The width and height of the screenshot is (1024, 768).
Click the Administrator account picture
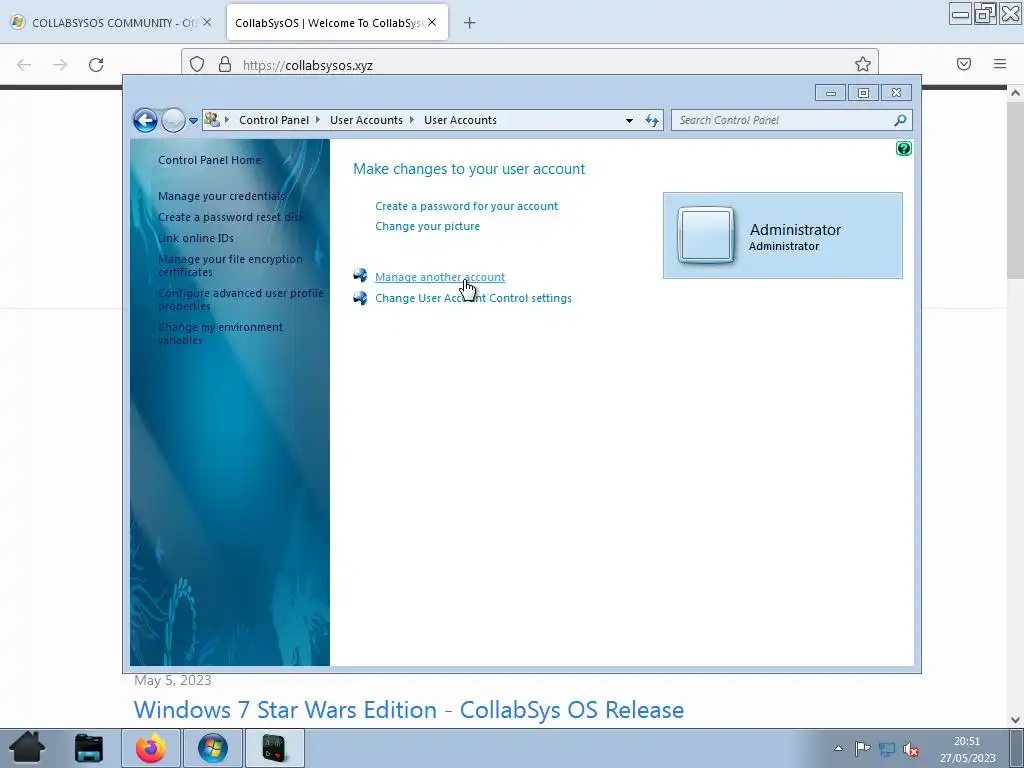(706, 235)
